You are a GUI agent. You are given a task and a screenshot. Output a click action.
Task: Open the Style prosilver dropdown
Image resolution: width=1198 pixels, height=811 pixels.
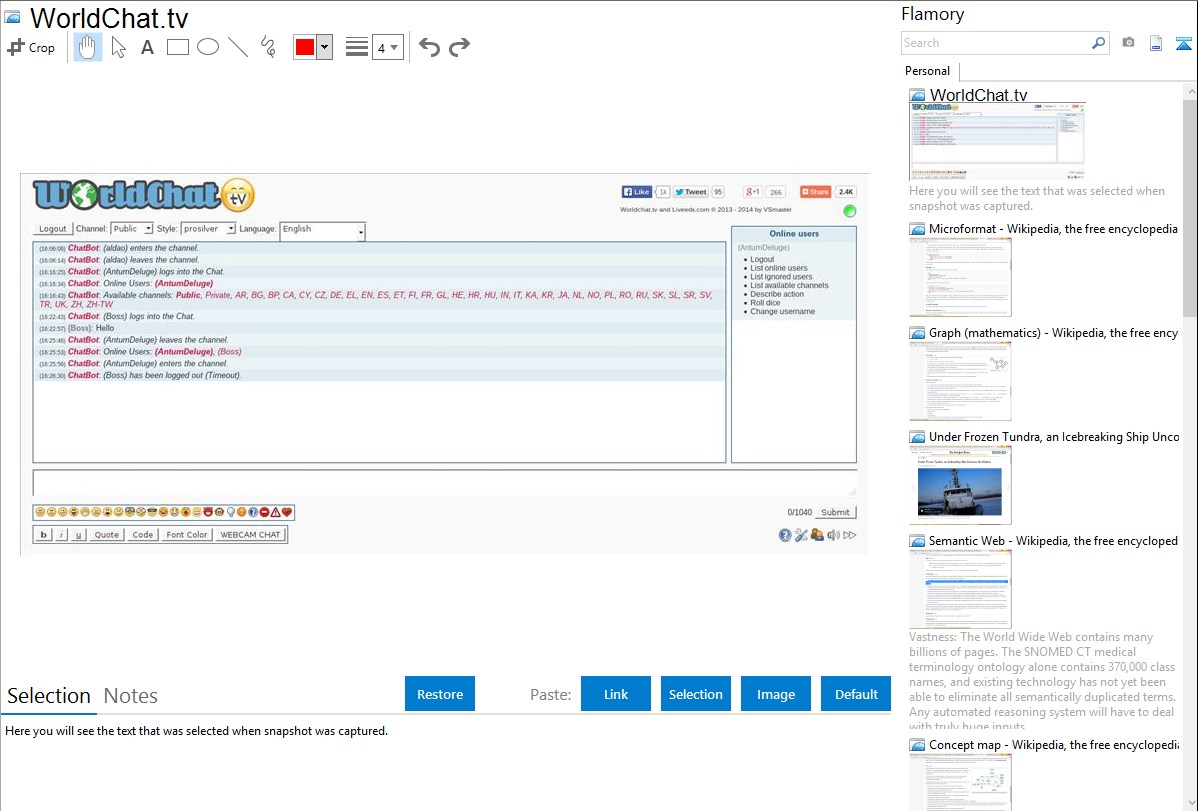tap(209, 229)
